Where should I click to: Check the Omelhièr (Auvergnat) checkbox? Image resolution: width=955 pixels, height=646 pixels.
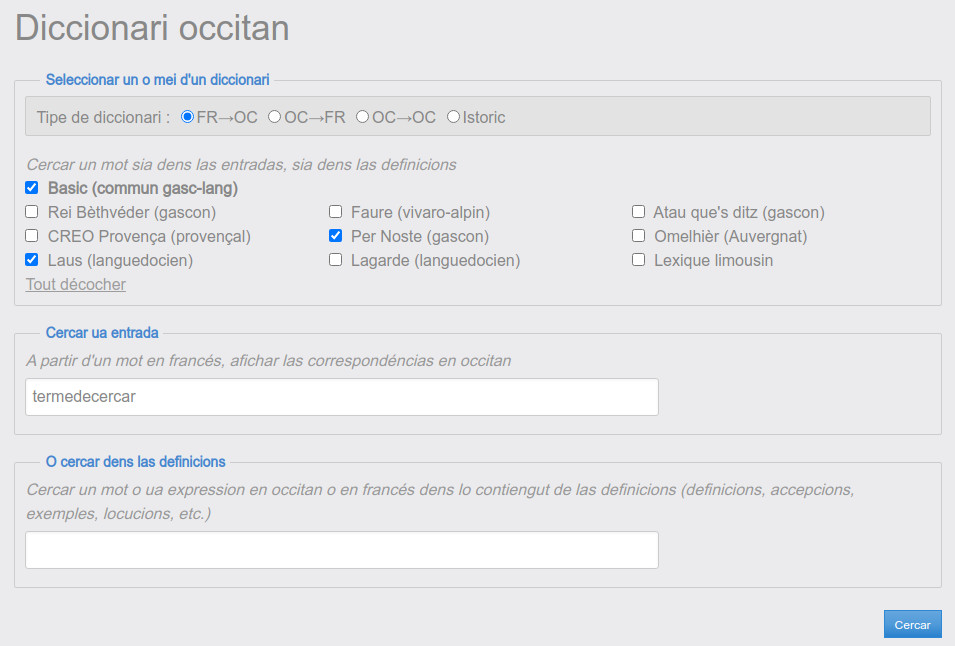coord(638,236)
